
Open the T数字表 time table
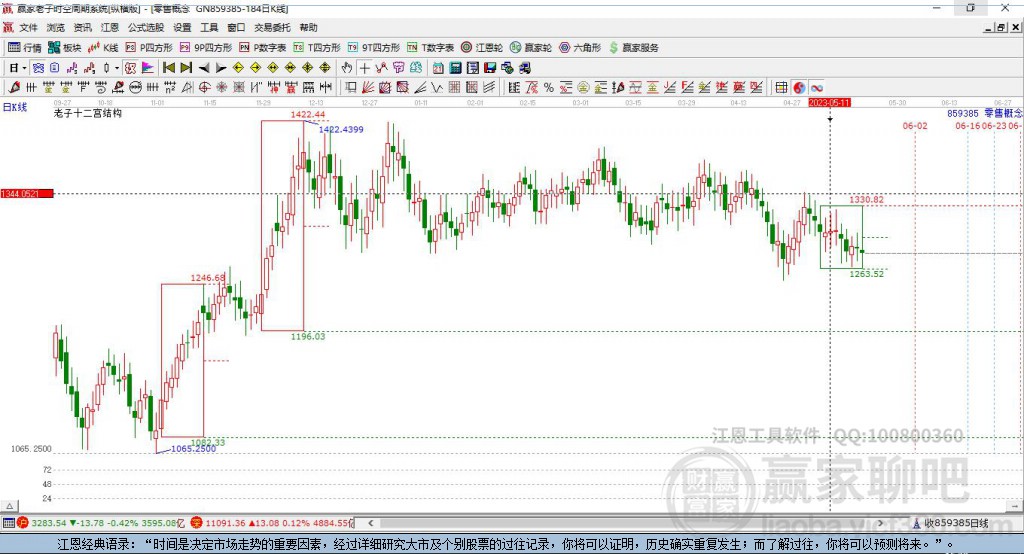(x=430, y=48)
